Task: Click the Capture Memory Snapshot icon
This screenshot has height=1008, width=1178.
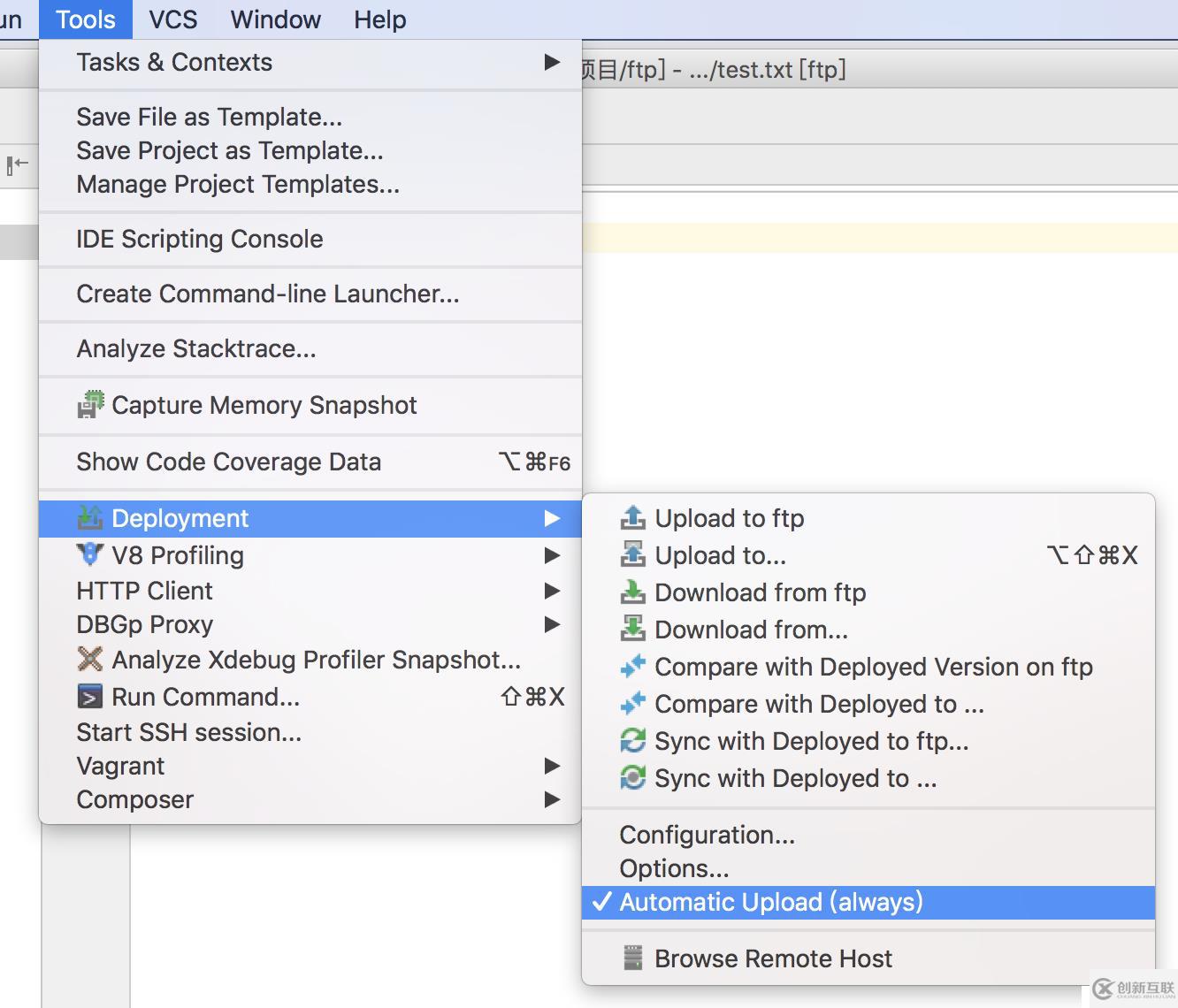Action: pyautogui.click(x=90, y=405)
